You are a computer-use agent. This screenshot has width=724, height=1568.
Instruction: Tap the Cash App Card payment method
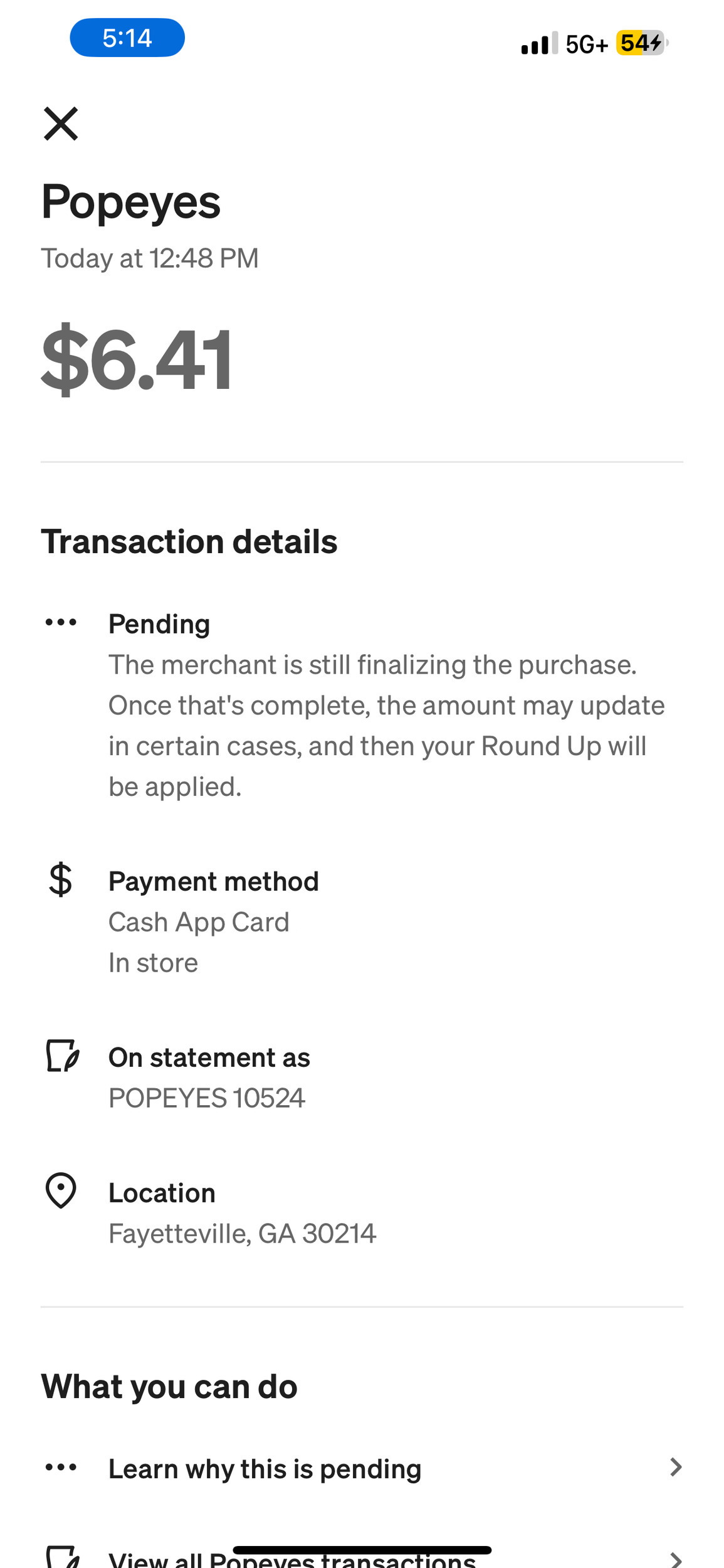(x=199, y=922)
